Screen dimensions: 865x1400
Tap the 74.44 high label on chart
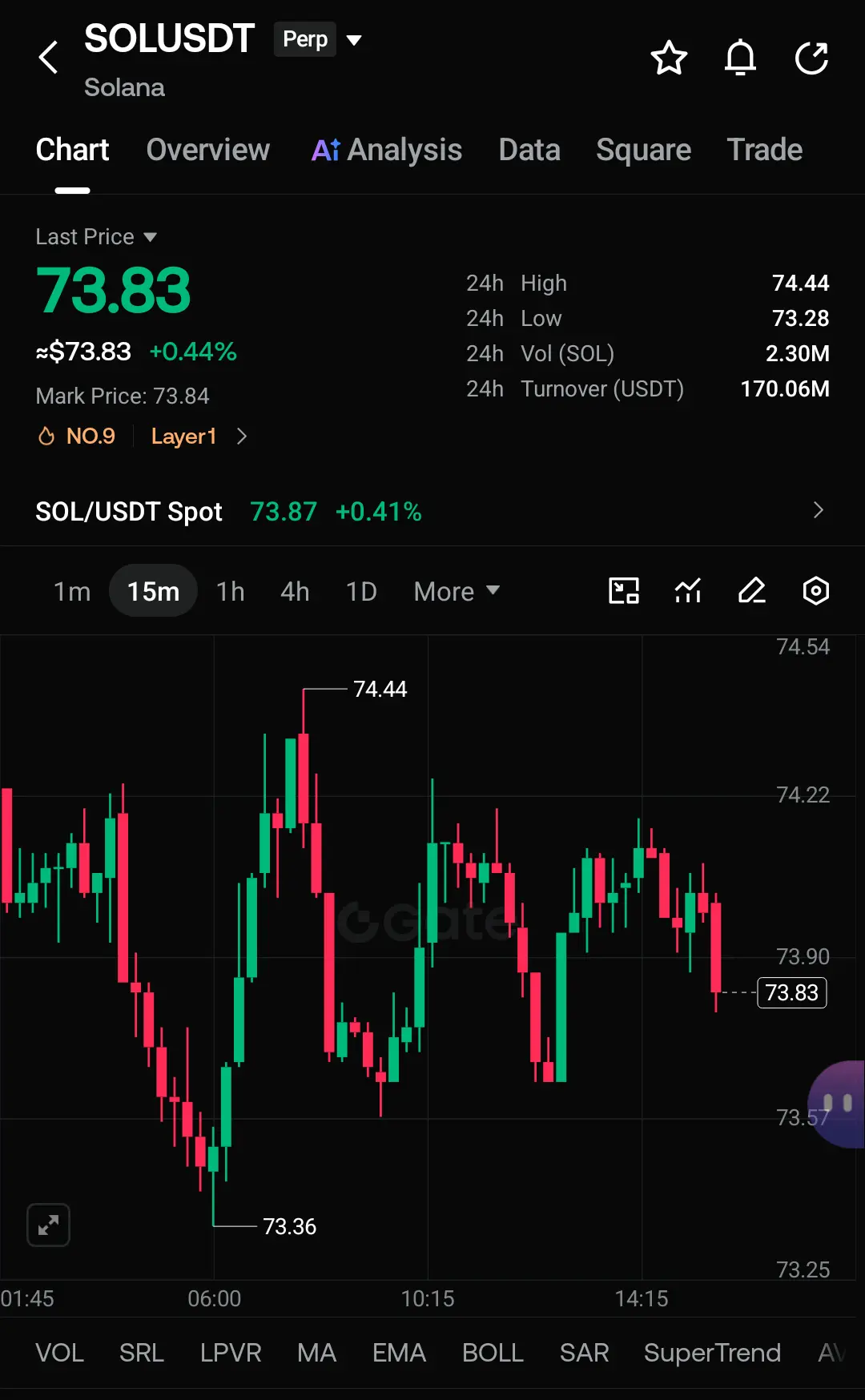[380, 689]
